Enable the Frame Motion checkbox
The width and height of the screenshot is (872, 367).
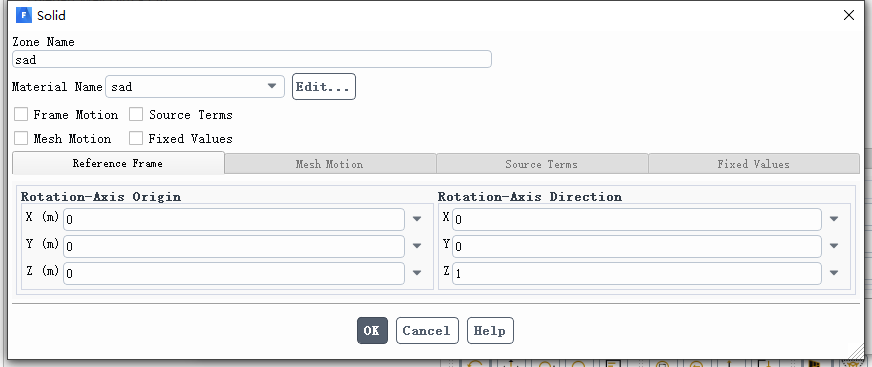21,115
